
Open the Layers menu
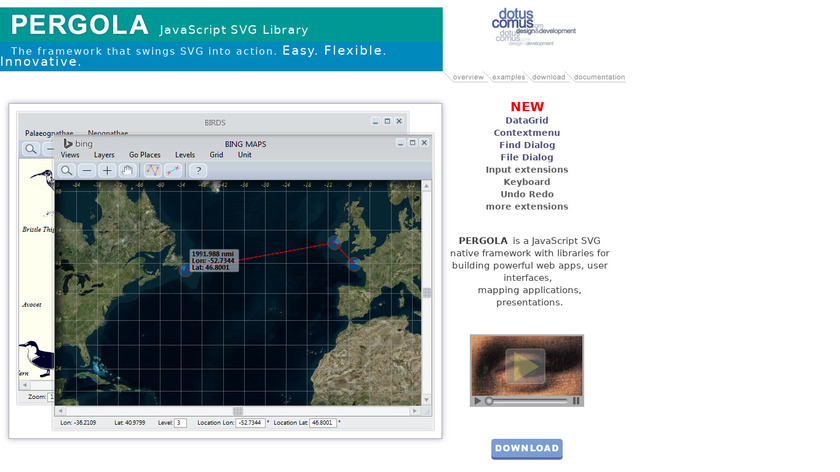[104, 155]
